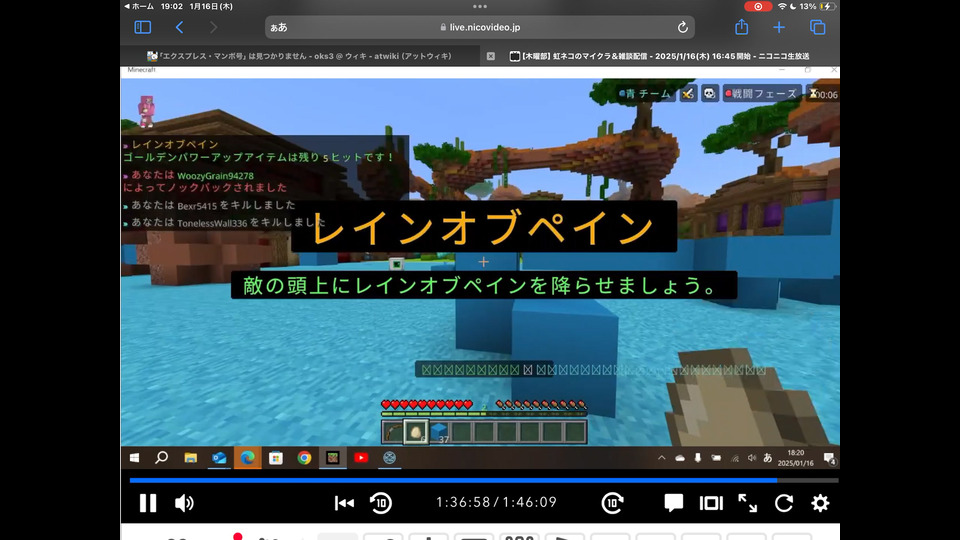
Task: Seek on the blue playback progress bar
Action: click(484, 481)
